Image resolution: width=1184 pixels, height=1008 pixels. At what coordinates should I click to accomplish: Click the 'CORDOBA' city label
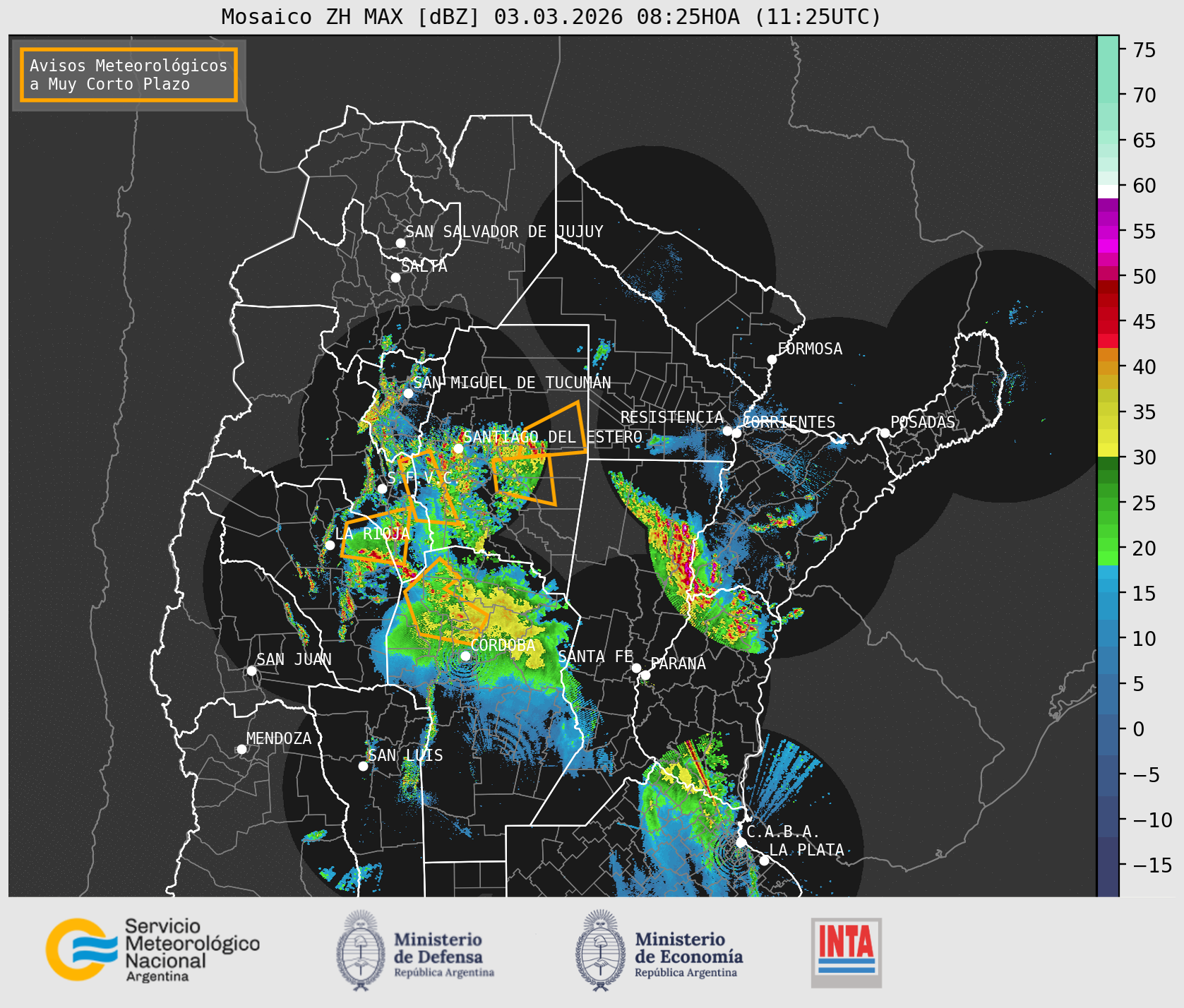[503, 645]
